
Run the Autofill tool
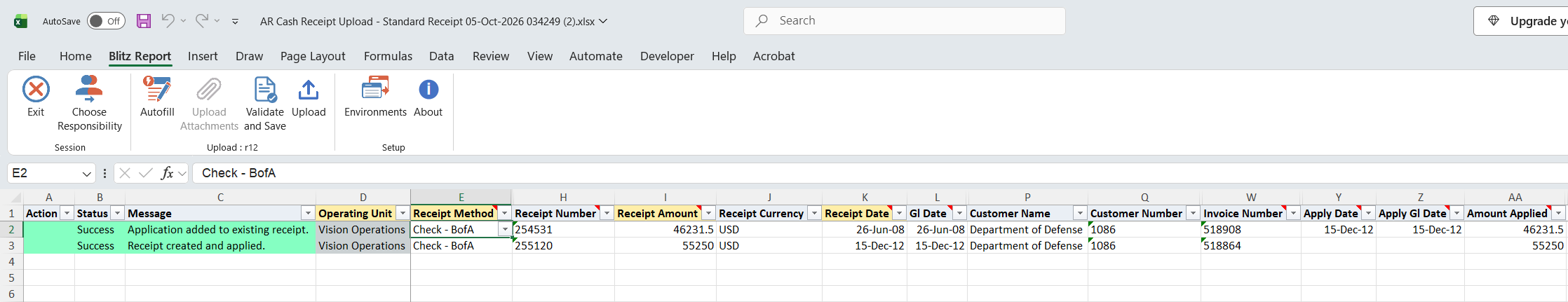tap(157, 97)
